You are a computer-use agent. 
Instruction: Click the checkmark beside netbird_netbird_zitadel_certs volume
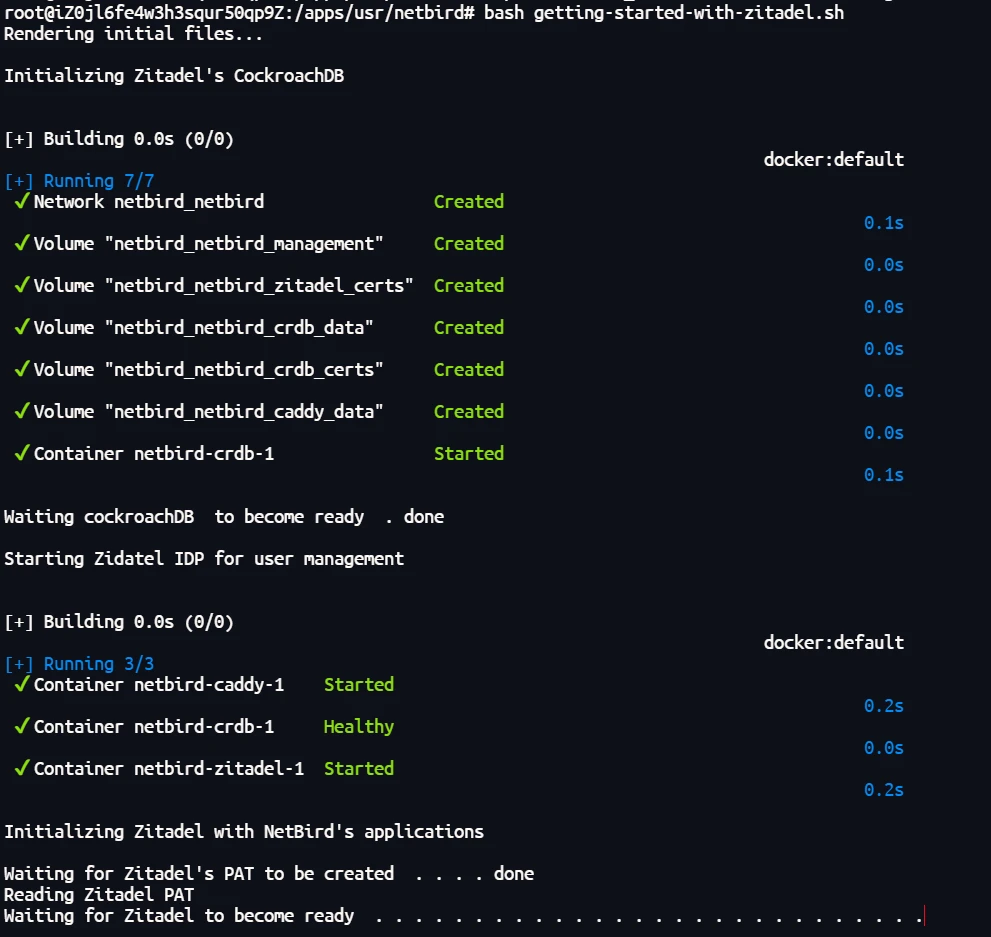20,286
